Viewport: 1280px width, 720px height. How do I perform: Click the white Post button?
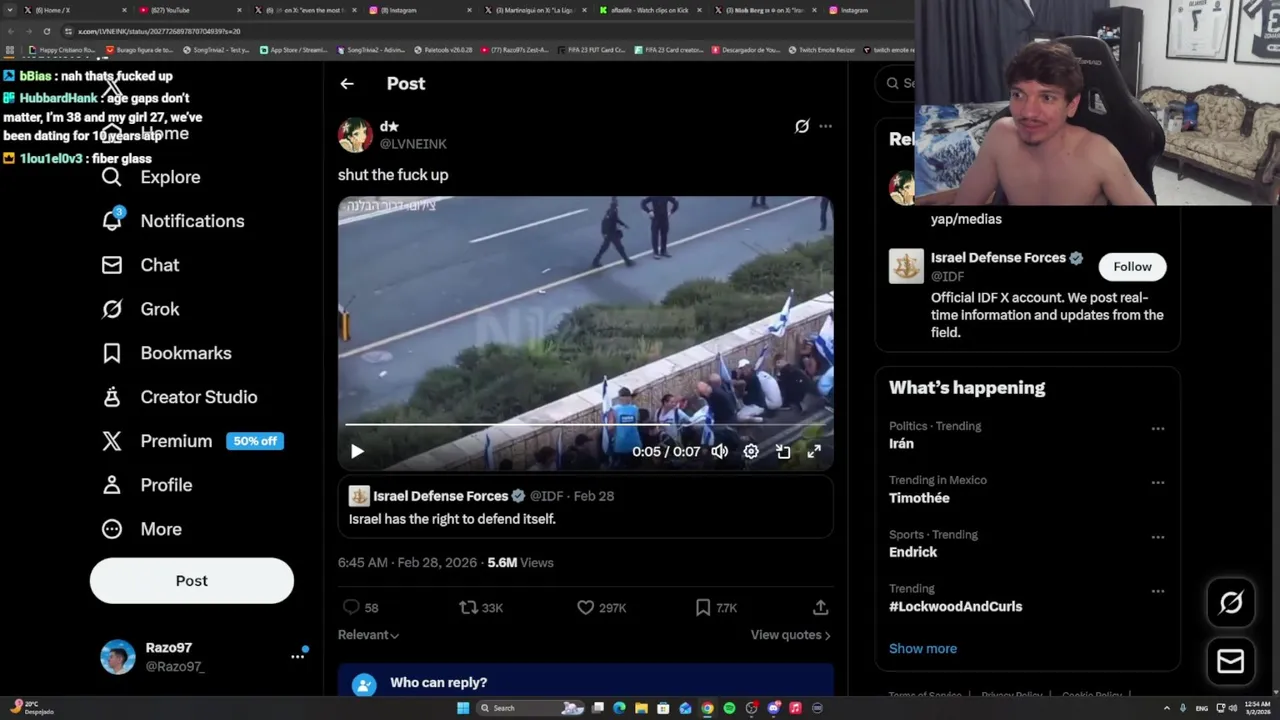click(192, 581)
